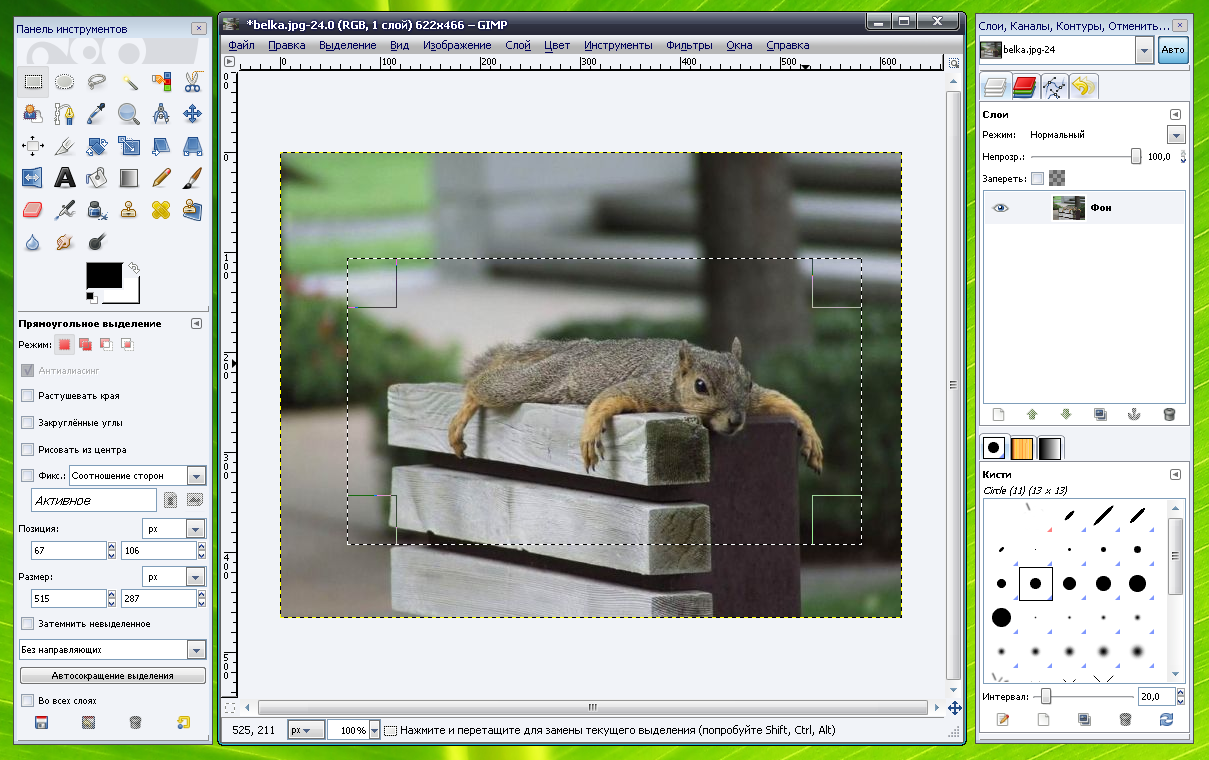Activate the Paintbrush tool
Screen dimensions: 1209x760
pyautogui.click(x=193, y=178)
